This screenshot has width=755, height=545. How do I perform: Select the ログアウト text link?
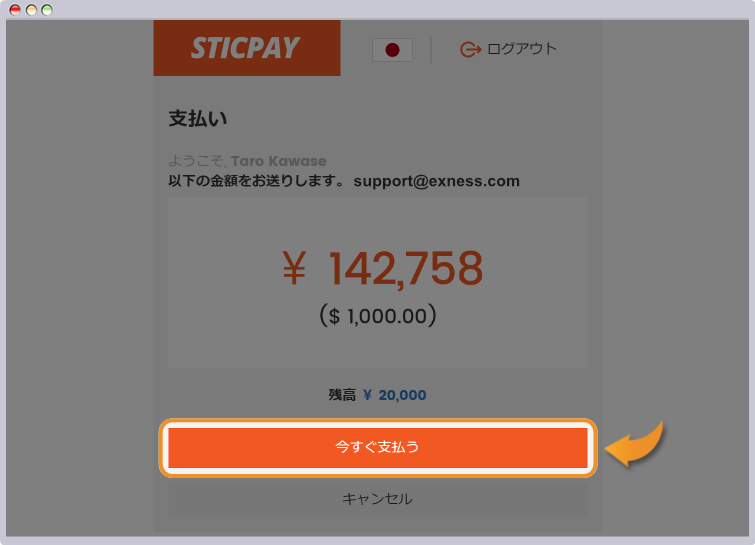(522, 49)
